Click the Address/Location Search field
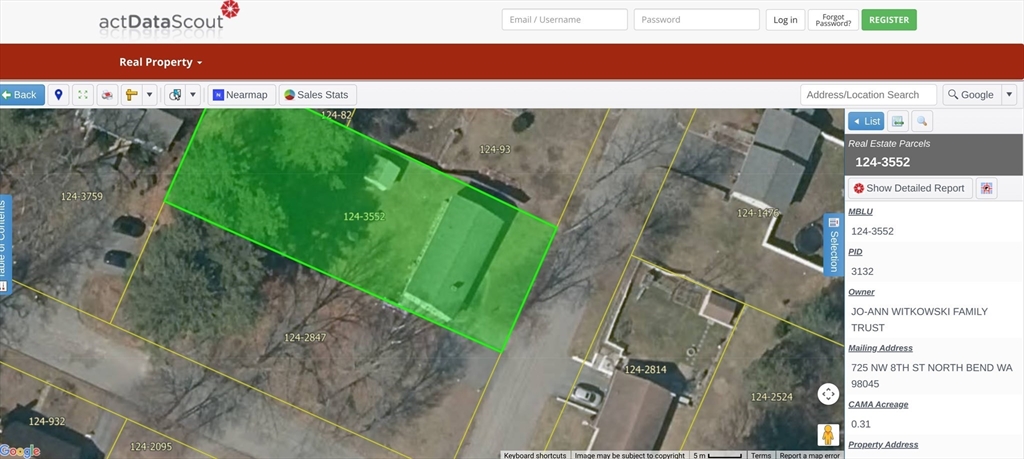The height and width of the screenshot is (459, 1024). (x=868, y=95)
